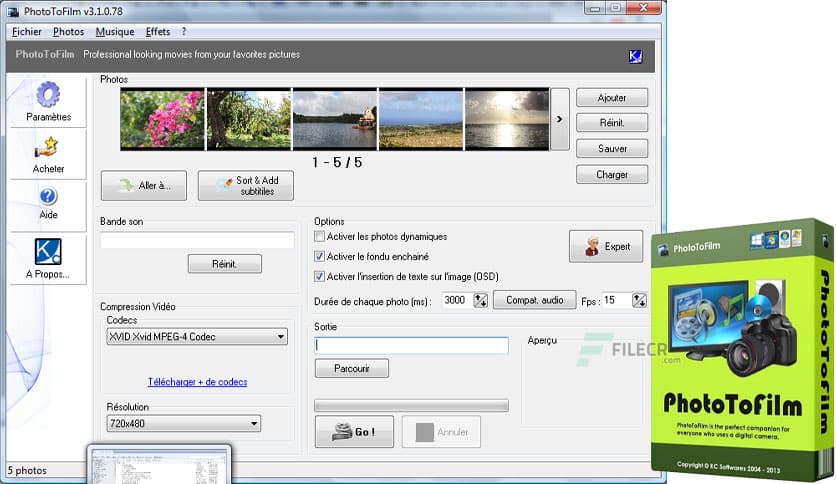
Task: Open Résolution dropdown 720x480
Action: click(x=183, y=424)
